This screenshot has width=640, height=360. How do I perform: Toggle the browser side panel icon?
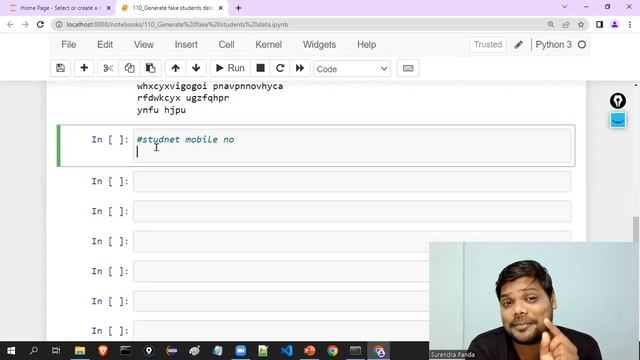[599, 24]
